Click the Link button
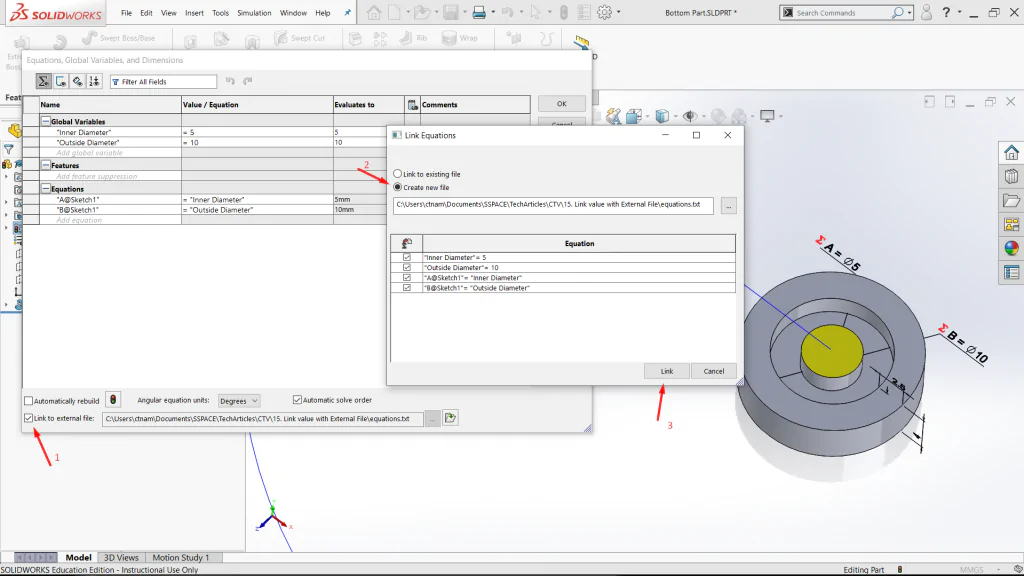The width and height of the screenshot is (1024, 576). [666, 371]
